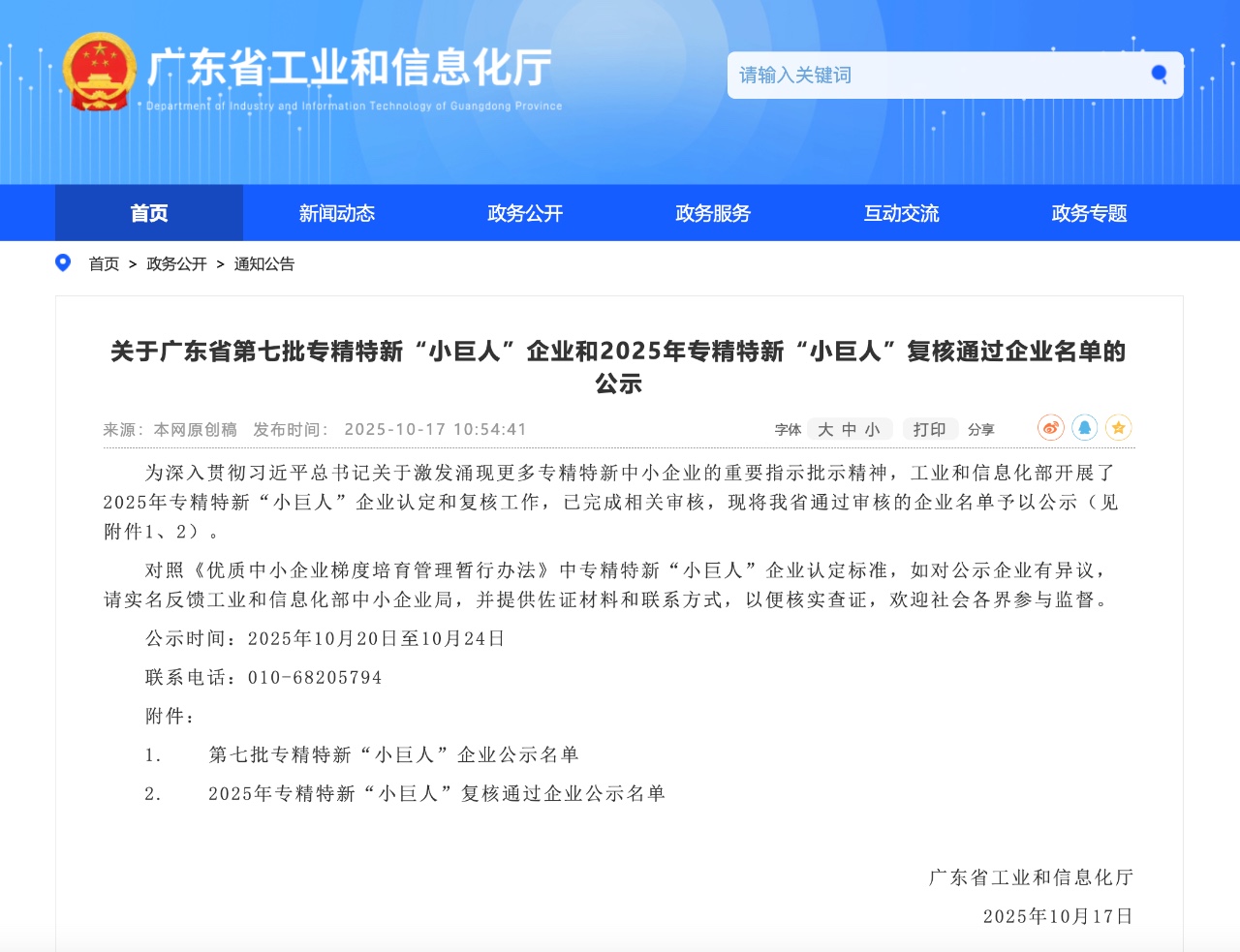Viewport: 1240px width, 952px height.
Task: Switch to the 政务服务 section
Action: coord(713,213)
